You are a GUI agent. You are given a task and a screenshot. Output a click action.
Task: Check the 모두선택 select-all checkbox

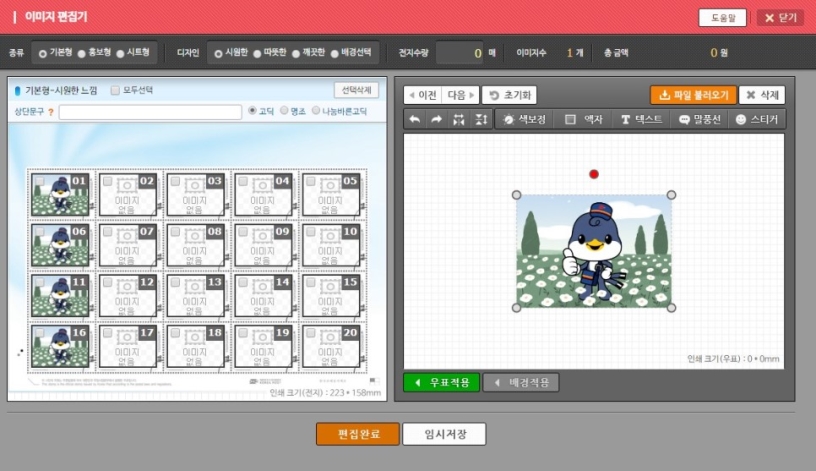tap(115, 91)
